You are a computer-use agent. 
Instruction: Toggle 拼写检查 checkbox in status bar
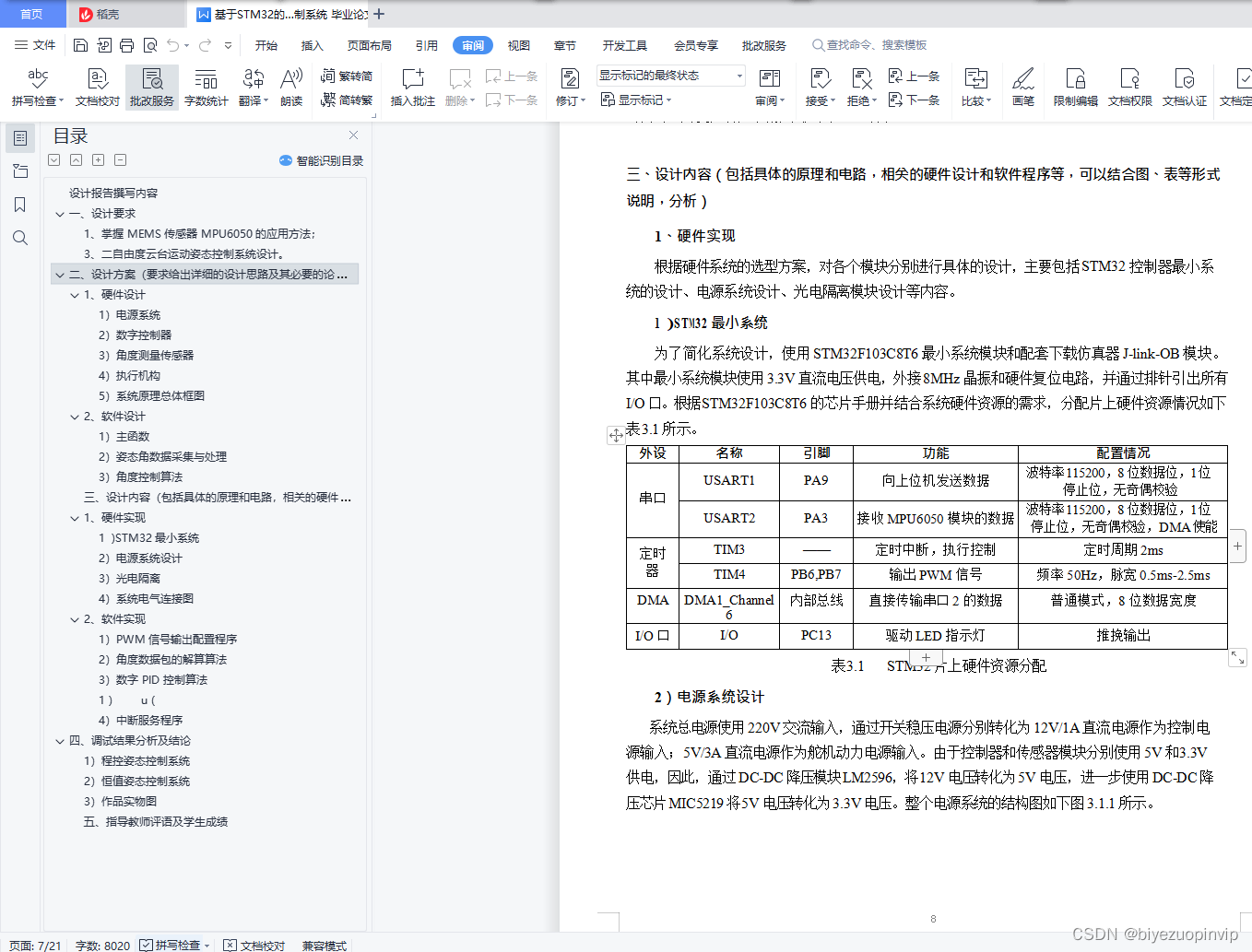tap(147, 945)
